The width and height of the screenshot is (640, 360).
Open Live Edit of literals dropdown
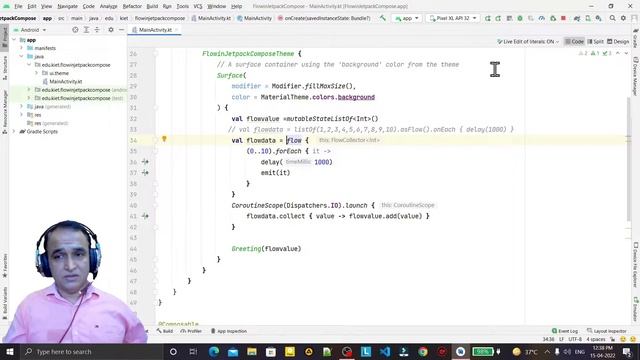(x=527, y=41)
